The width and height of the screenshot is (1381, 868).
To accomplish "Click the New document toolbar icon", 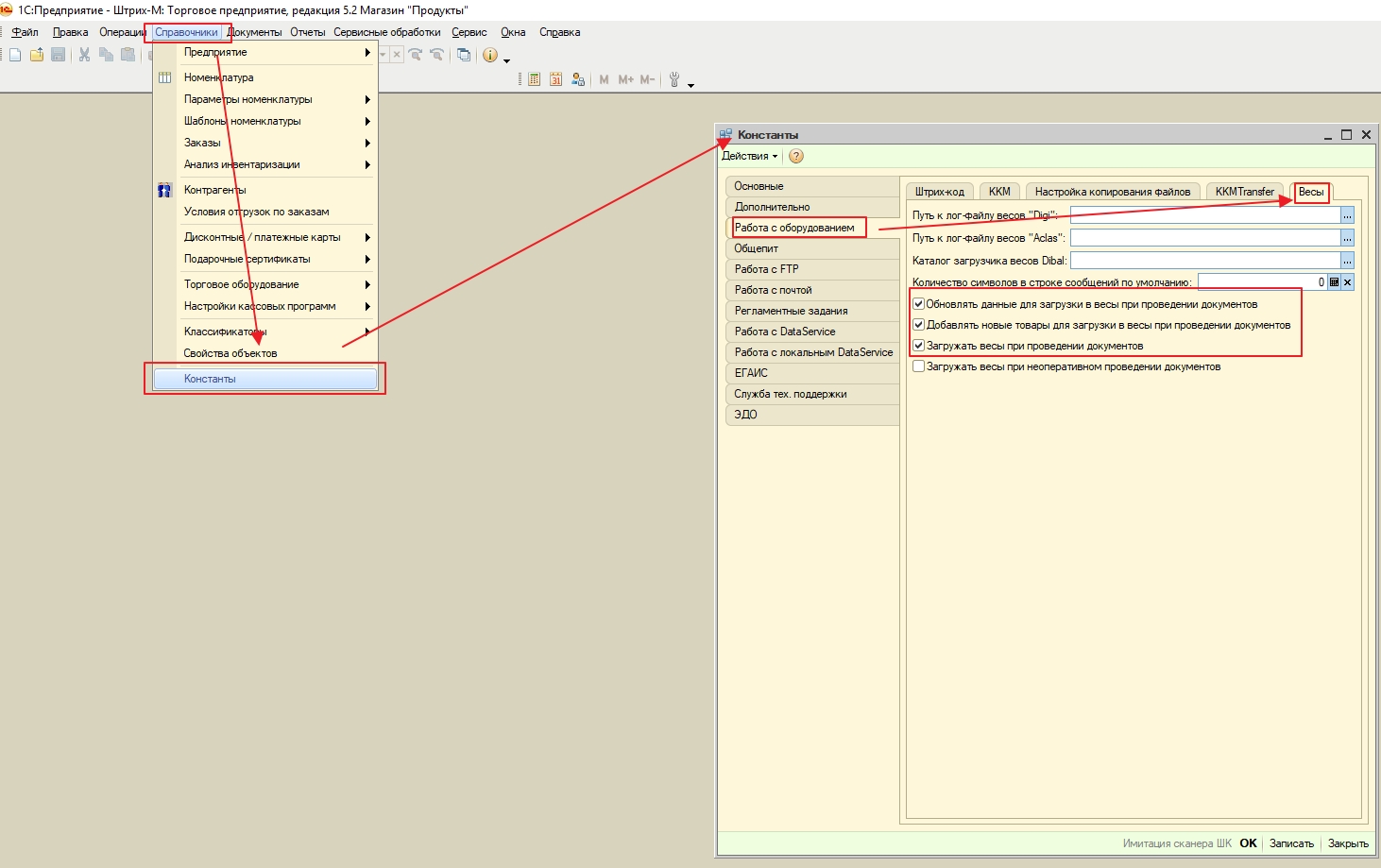I will click(15, 55).
